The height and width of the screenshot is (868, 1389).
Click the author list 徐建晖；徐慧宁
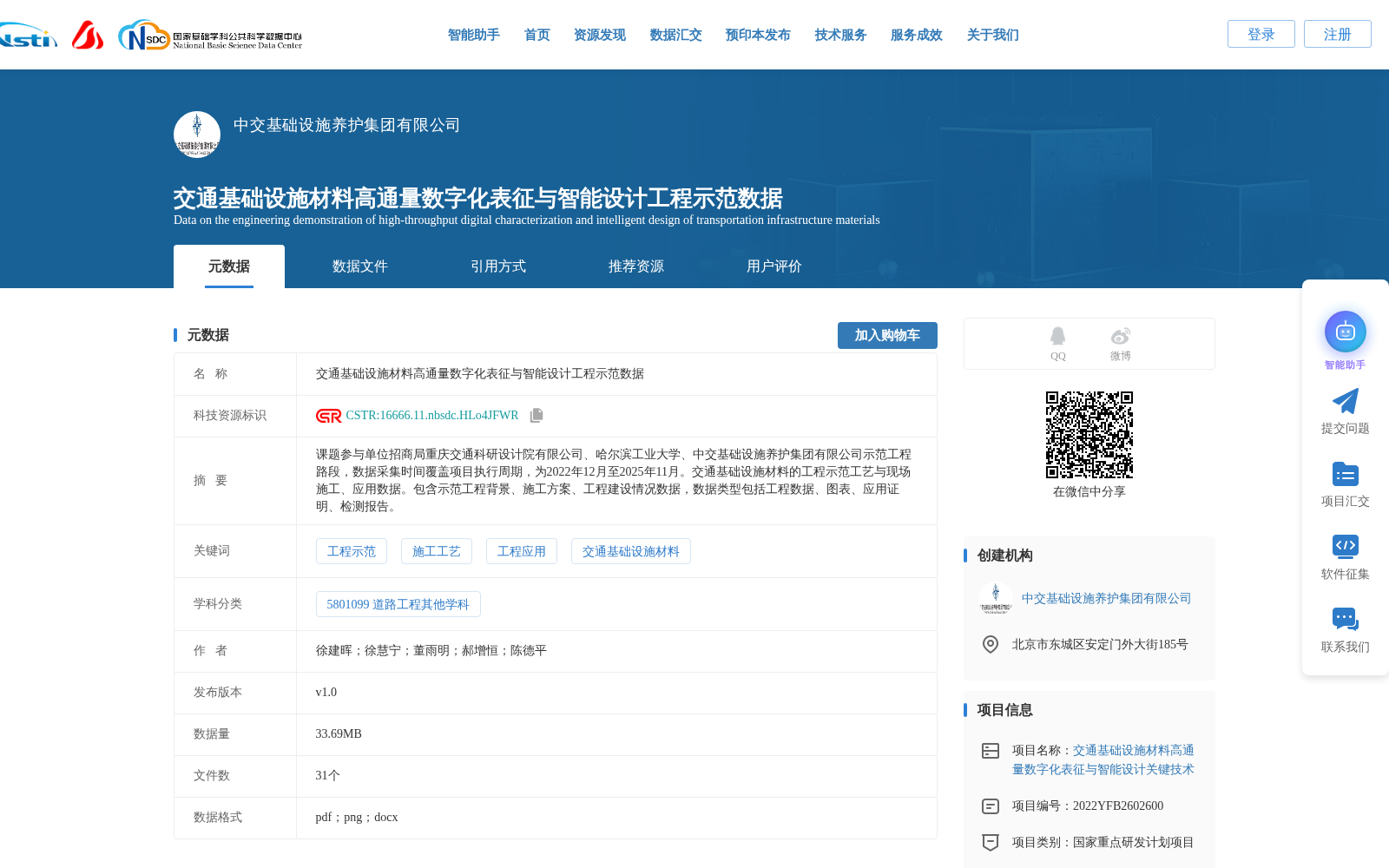431,651
